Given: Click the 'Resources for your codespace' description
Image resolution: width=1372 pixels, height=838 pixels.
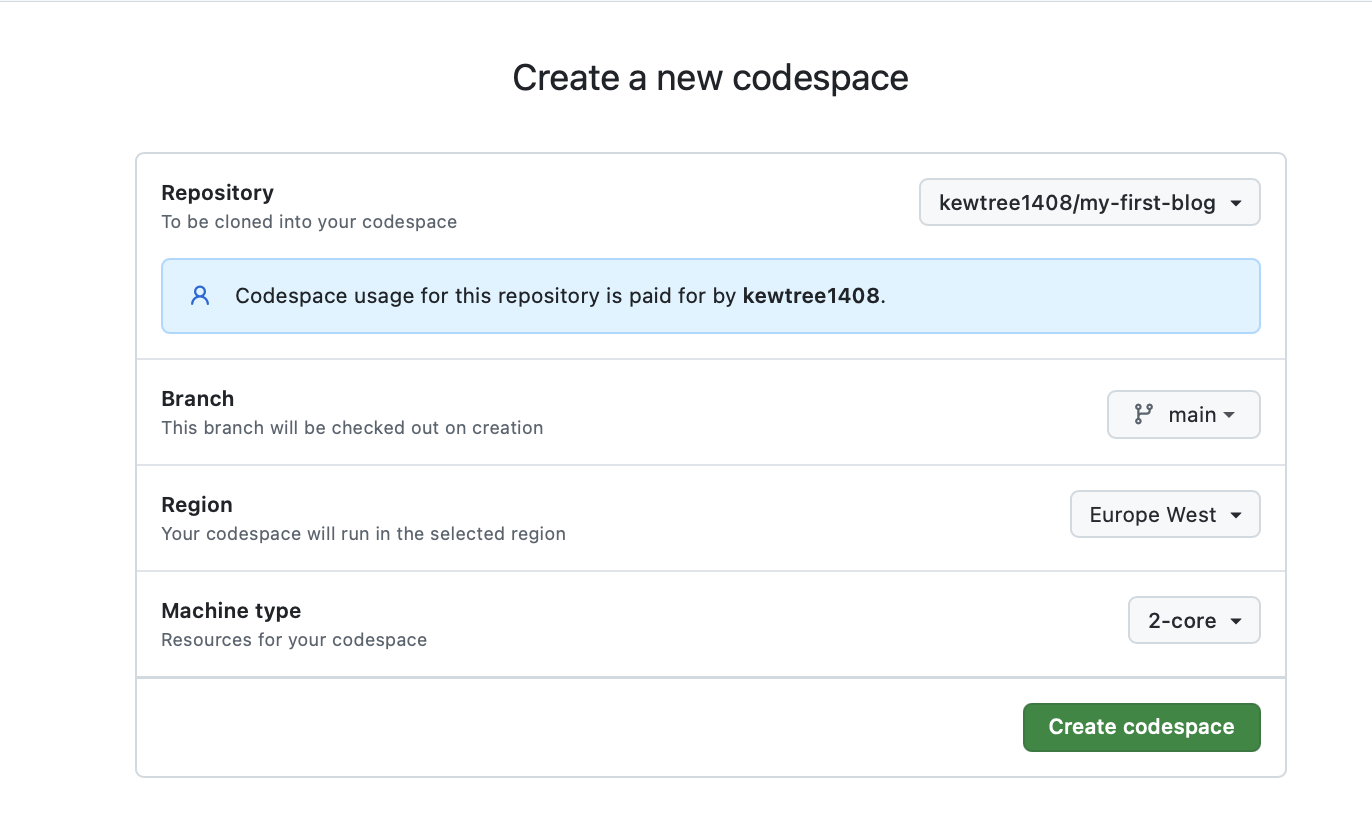Looking at the screenshot, I should click(294, 640).
